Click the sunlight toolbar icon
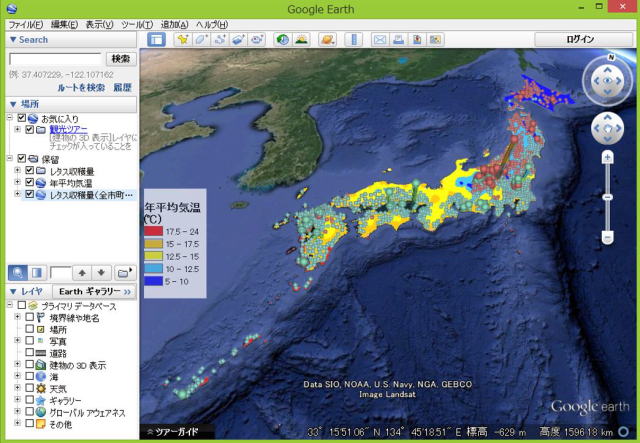 click(304, 40)
